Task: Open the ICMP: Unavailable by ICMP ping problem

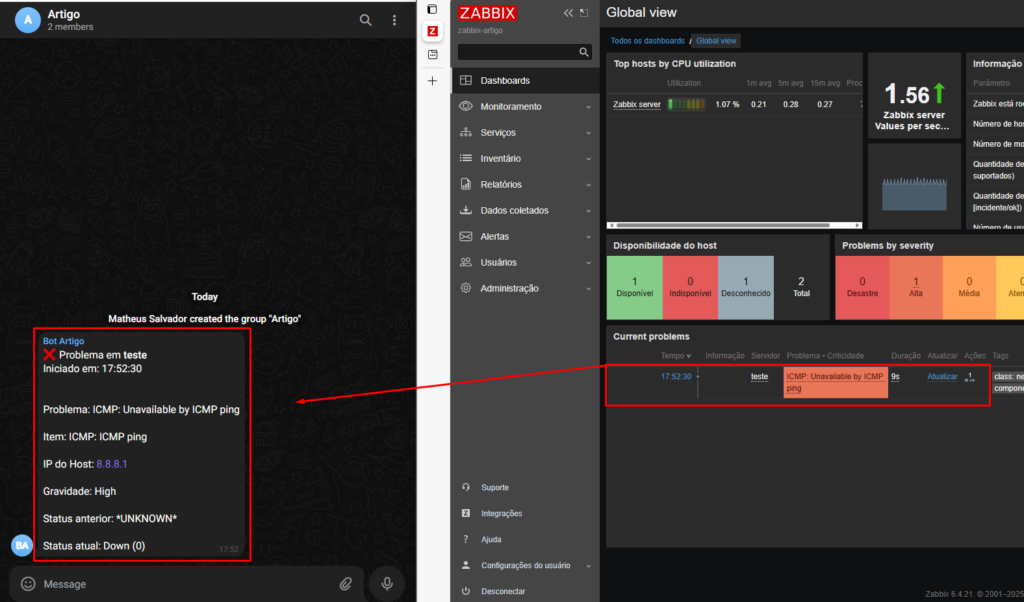Action: click(x=835, y=383)
